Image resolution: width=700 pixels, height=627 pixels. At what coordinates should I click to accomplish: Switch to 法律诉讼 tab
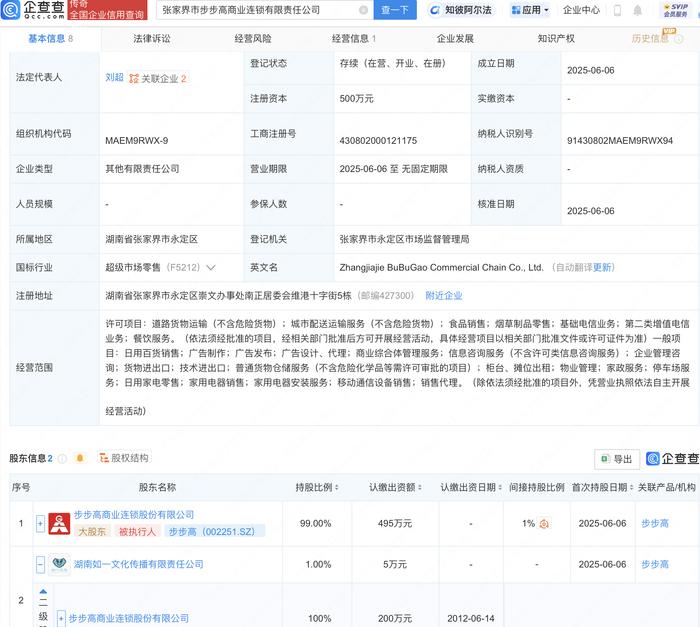[152, 39]
